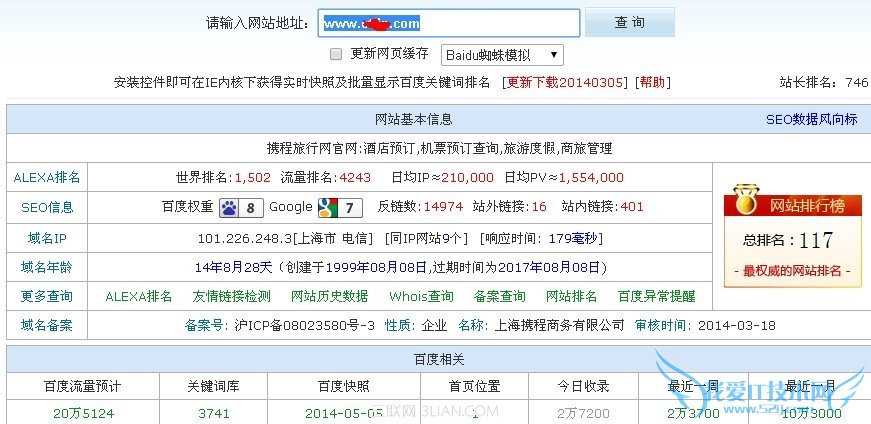Click the internal links value 401
The image size is (871, 424).
click(x=632, y=207)
